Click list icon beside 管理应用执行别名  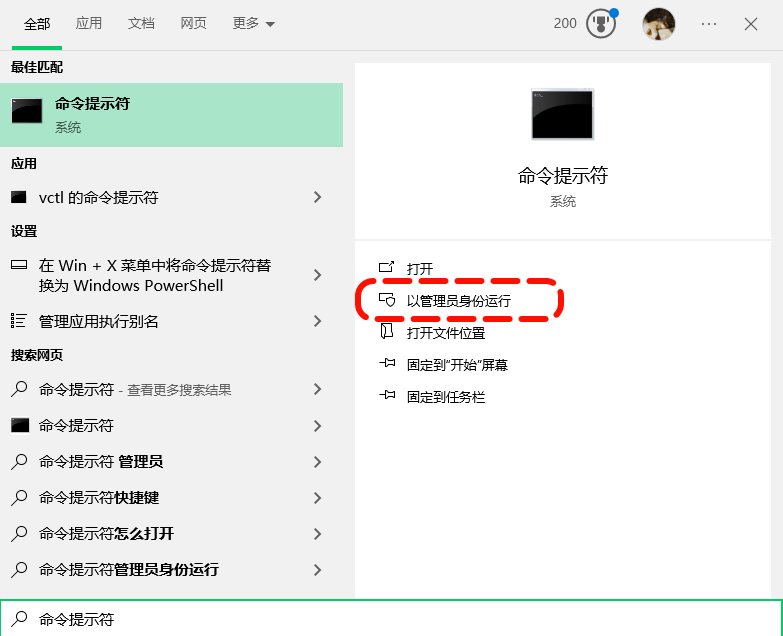tap(18, 320)
